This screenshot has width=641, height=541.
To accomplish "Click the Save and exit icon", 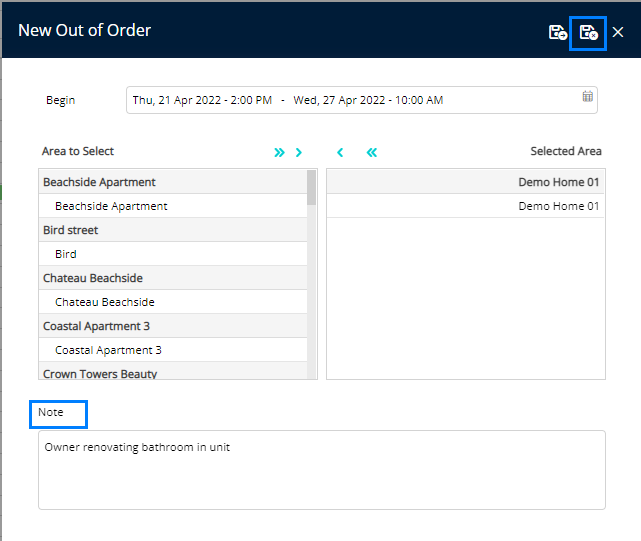I will point(589,32).
